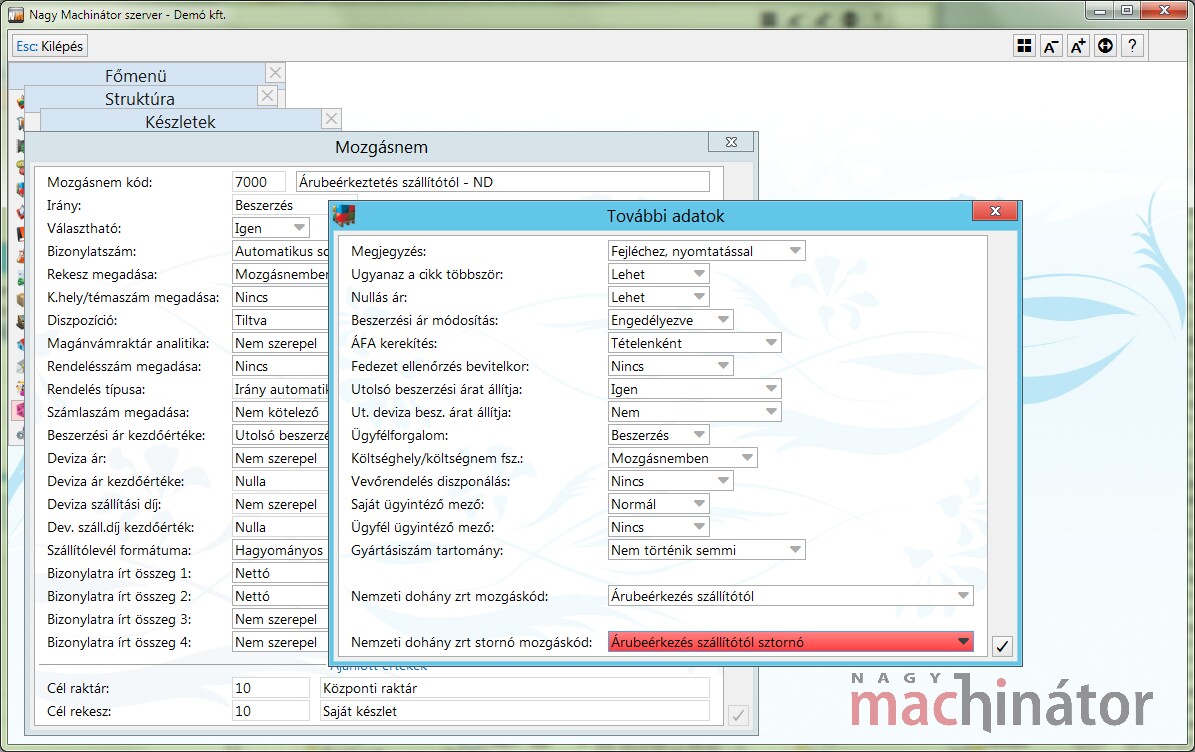
Task: Click the Dev. száll.díj kezdőérték Nulla field
Action: [280, 527]
